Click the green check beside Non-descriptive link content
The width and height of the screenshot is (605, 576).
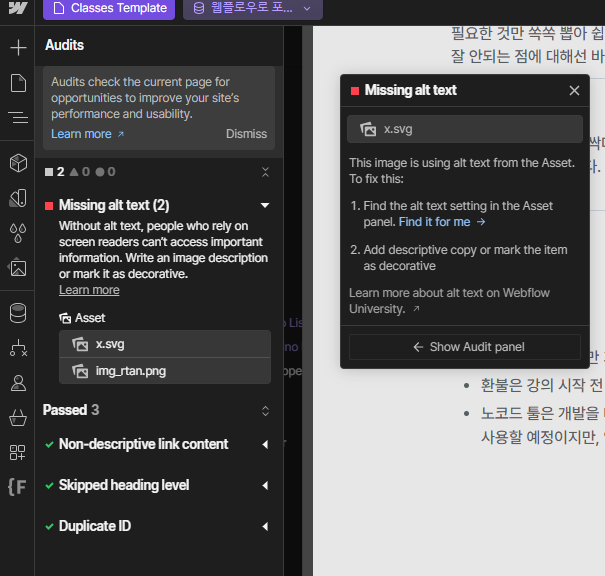click(49, 444)
